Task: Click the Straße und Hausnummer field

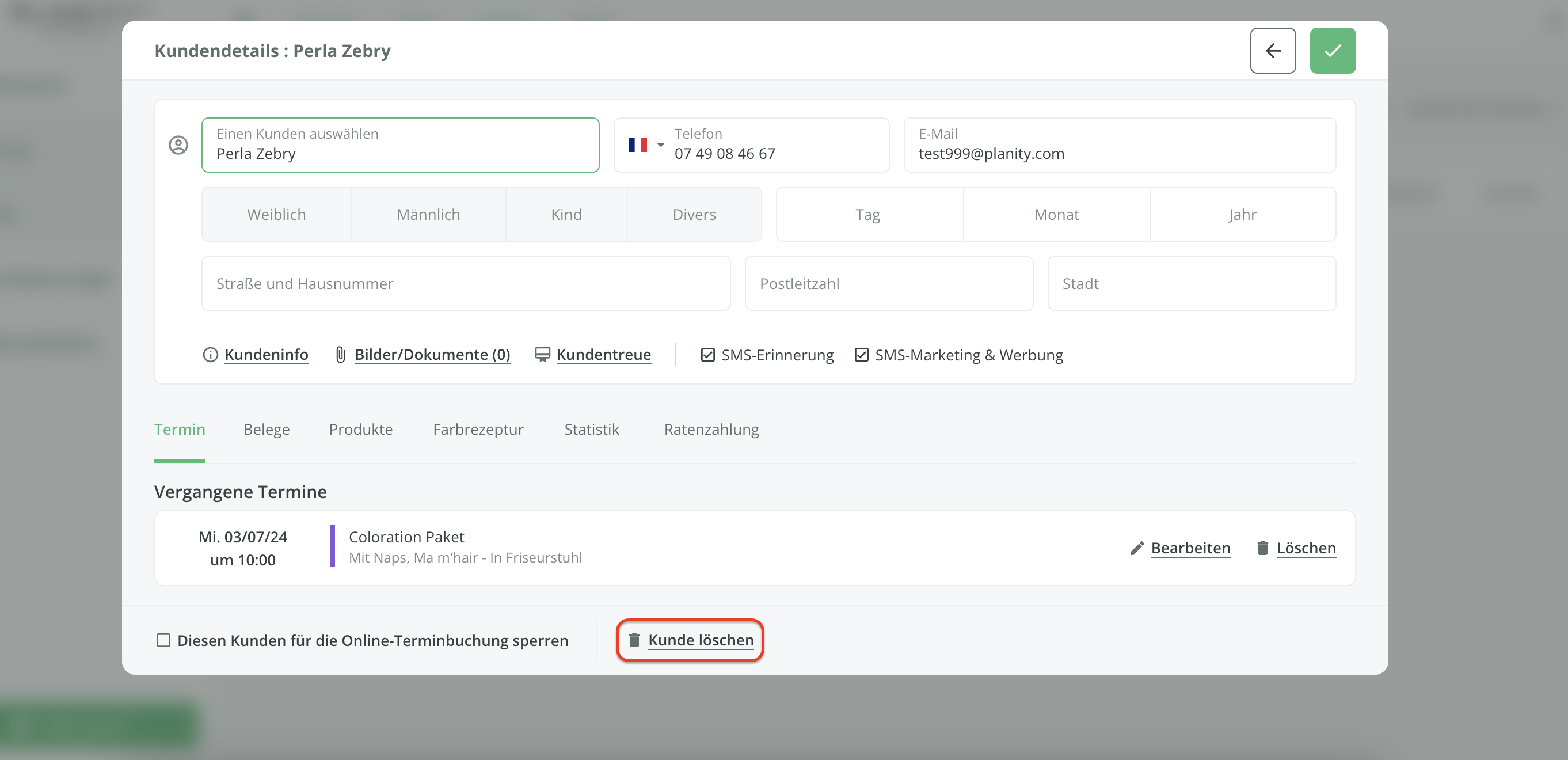Action: coord(466,284)
